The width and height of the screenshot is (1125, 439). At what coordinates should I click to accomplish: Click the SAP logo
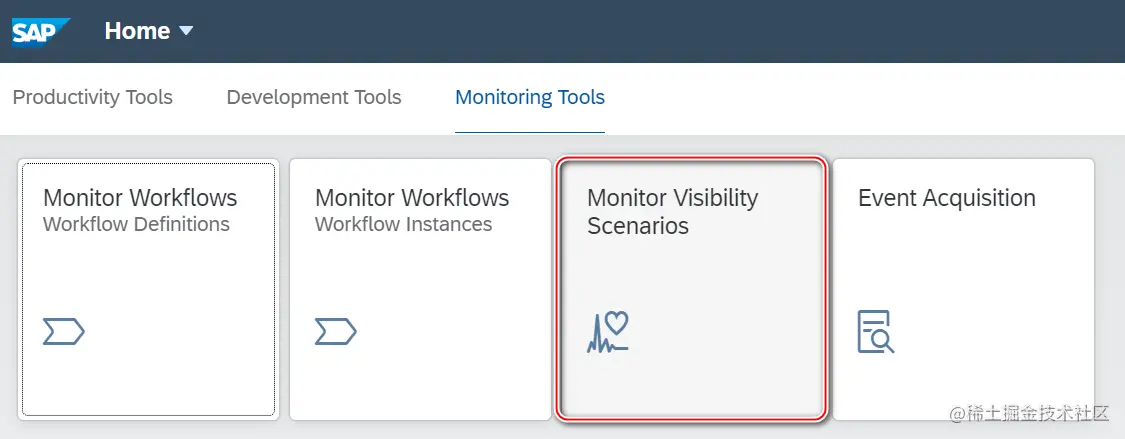(40, 31)
